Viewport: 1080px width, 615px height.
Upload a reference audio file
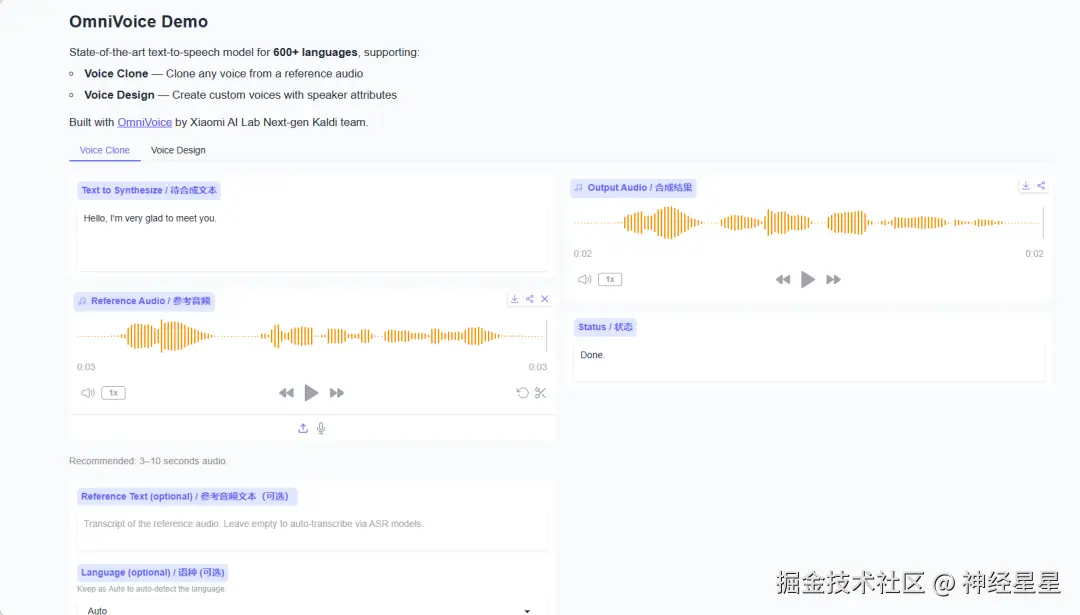pyautogui.click(x=303, y=428)
